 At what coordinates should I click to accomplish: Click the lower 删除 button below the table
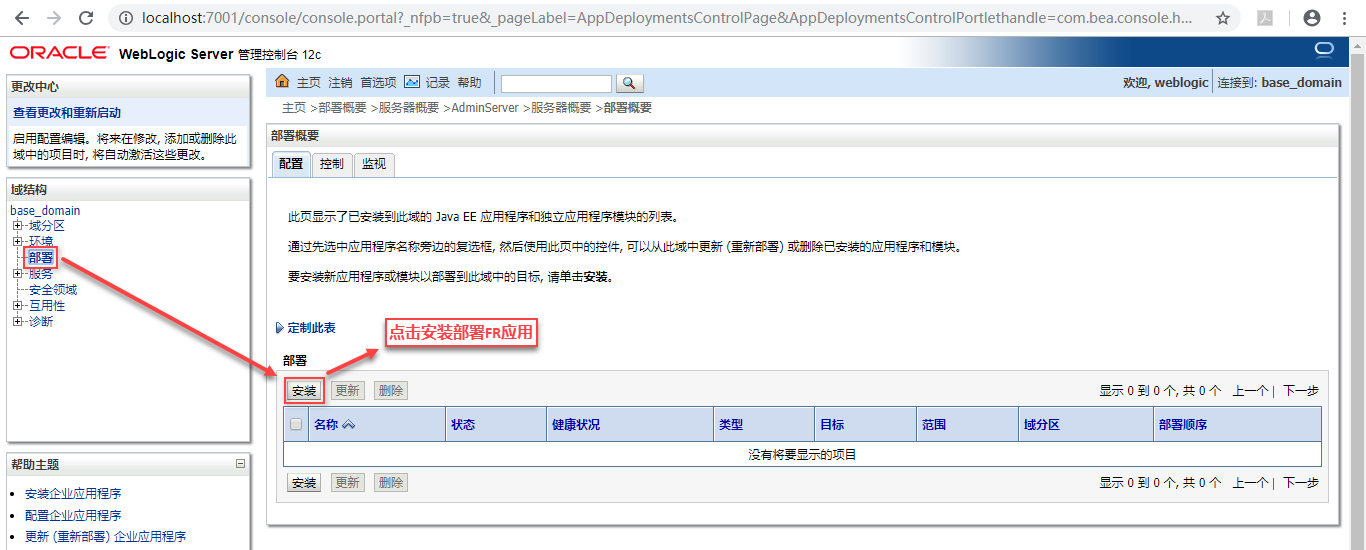[x=391, y=483]
